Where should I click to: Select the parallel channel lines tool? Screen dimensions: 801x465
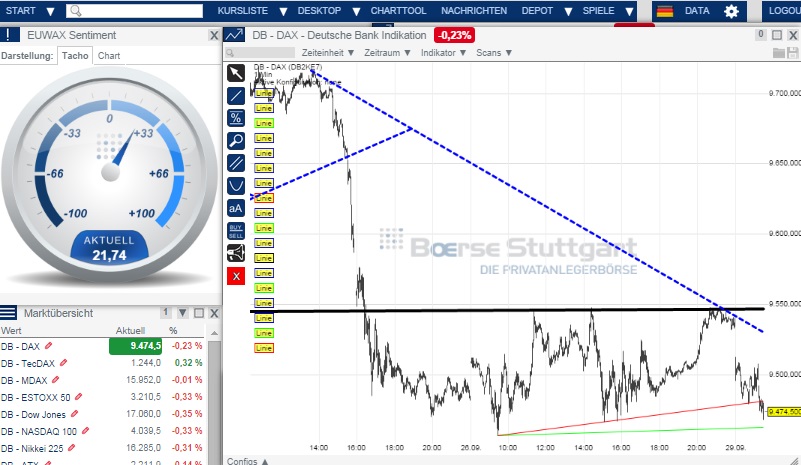coord(235,163)
